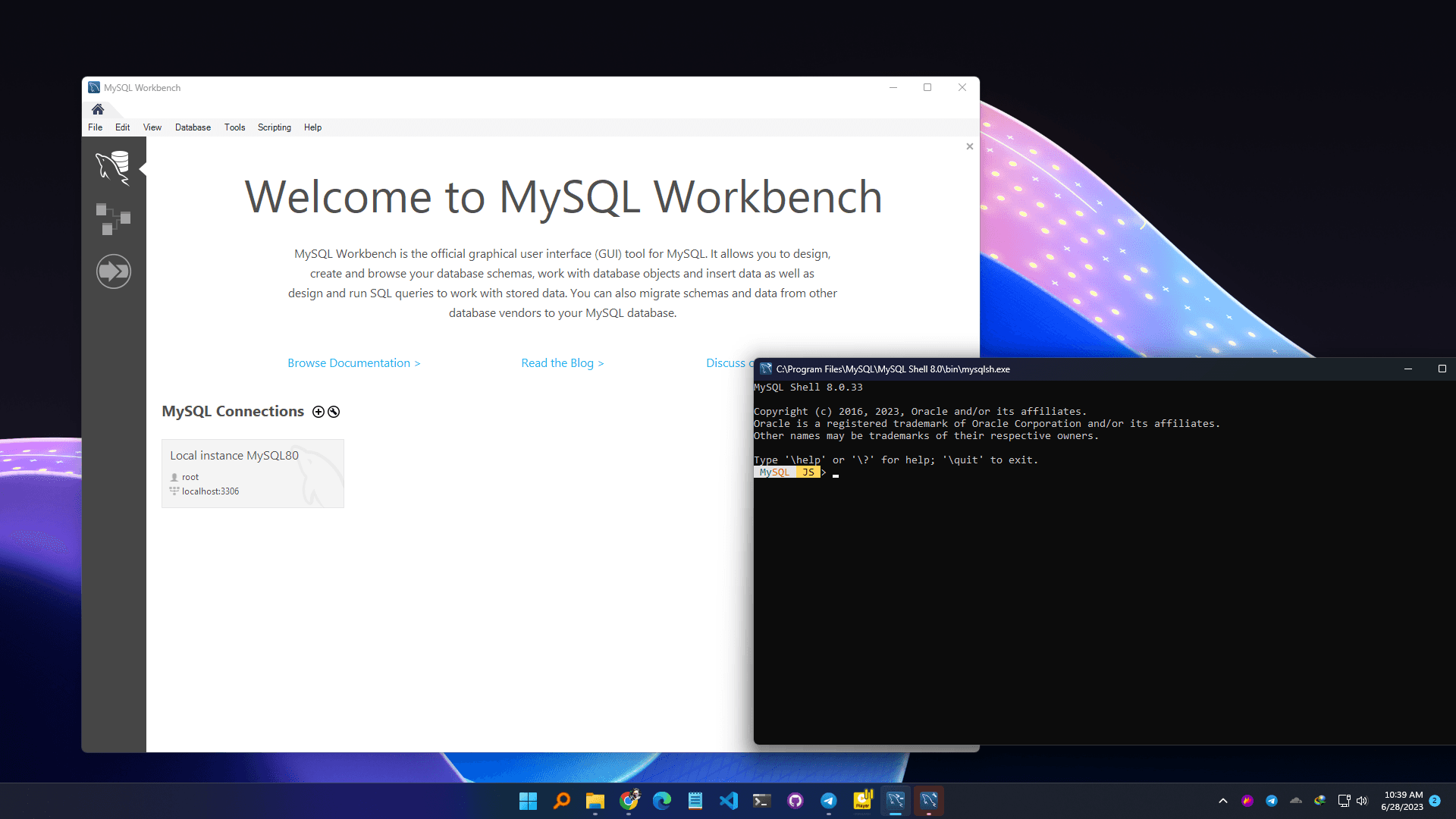Launch Visual Studio Code from the taskbar
This screenshot has width=1456, height=819.
point(729,801)
